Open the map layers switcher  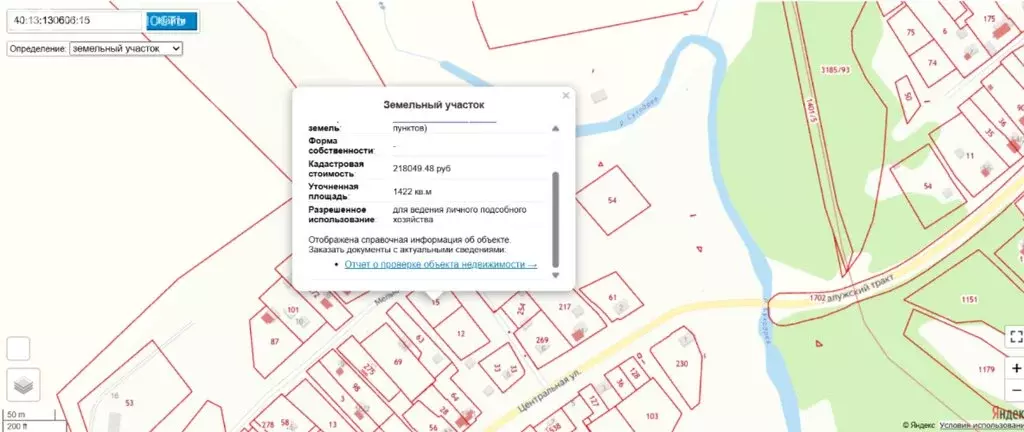point(20,383)
